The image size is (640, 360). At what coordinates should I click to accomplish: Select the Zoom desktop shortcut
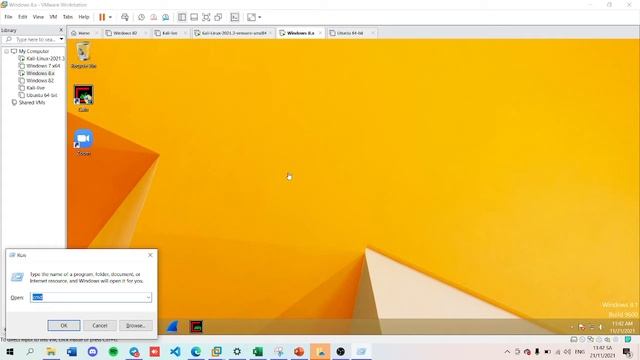(84, 143)
